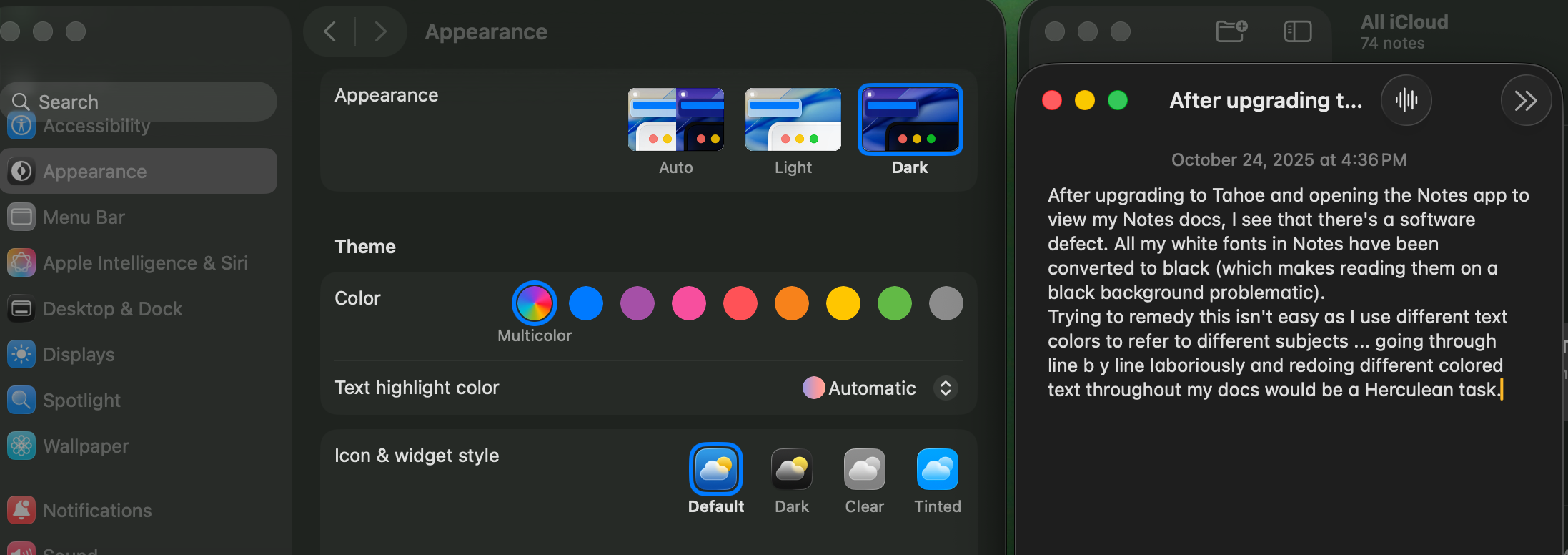Click the Theme section heading
Image resolution: width=1568 pixels, height=555 pixels.
tap(365, 247)
